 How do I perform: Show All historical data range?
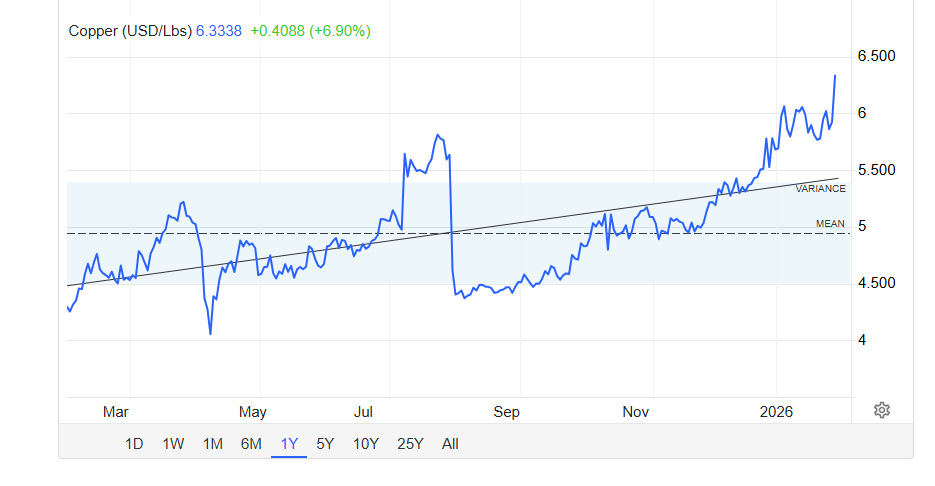click(x=450, y=444)
